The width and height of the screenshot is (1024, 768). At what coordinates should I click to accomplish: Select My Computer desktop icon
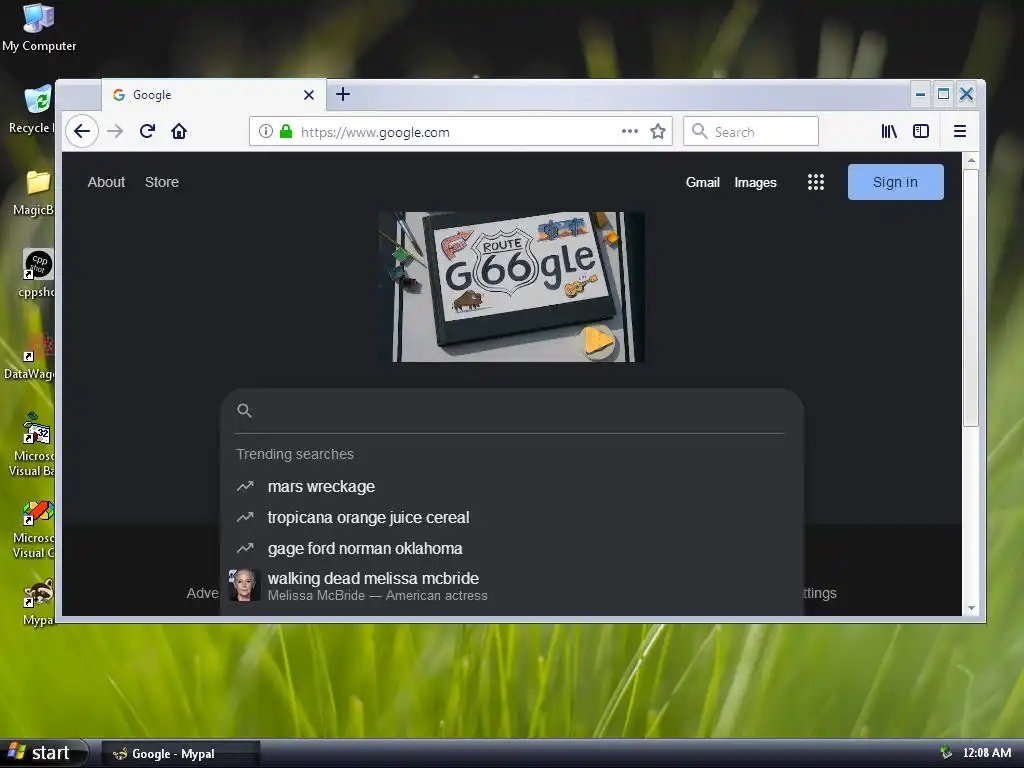click(39, 27)
